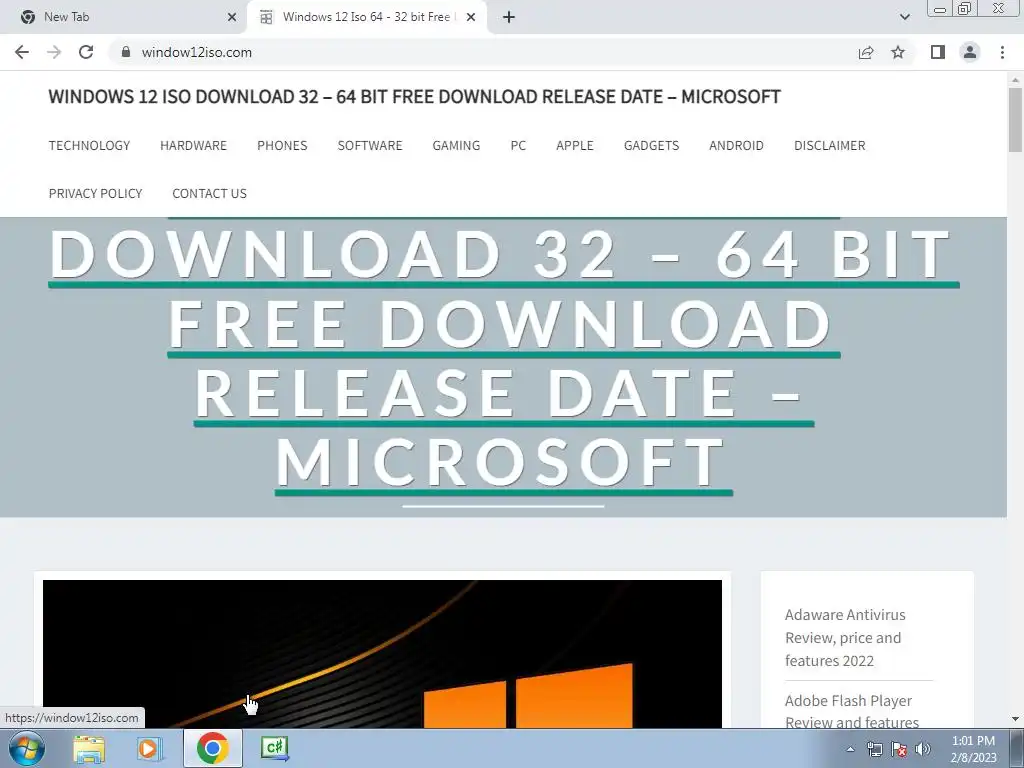The image size is (1024, 768).
Task: Open the Phones menu item
Action: coord(282,146)
